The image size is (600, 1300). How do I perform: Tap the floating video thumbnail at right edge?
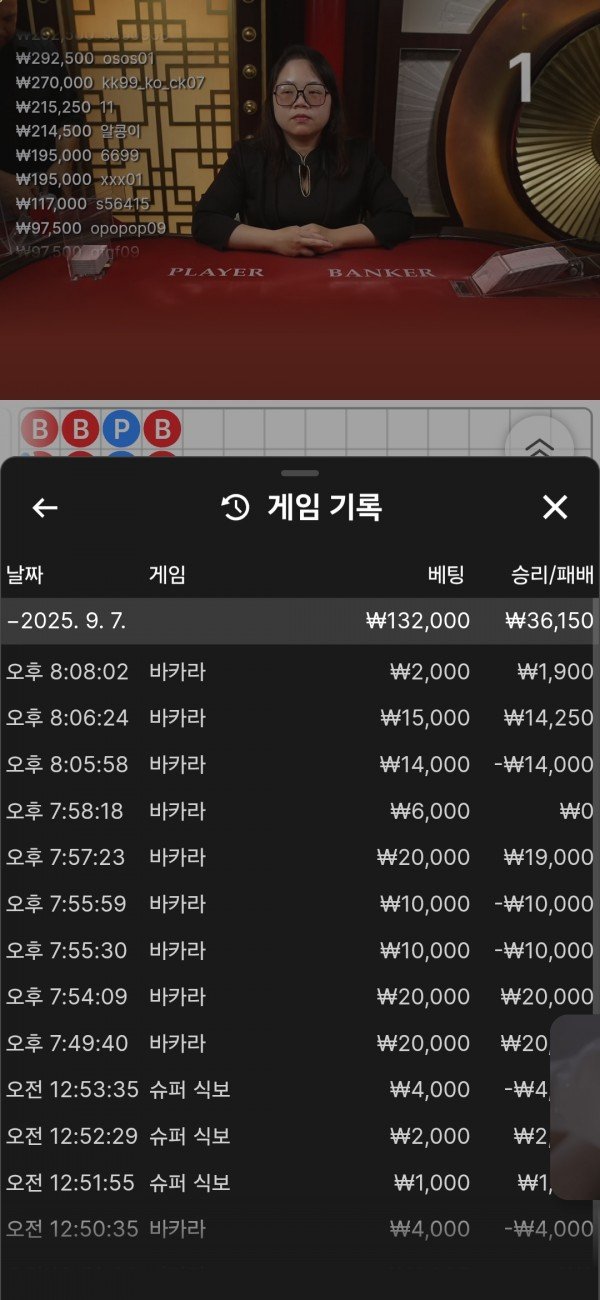pos(576,1107)
